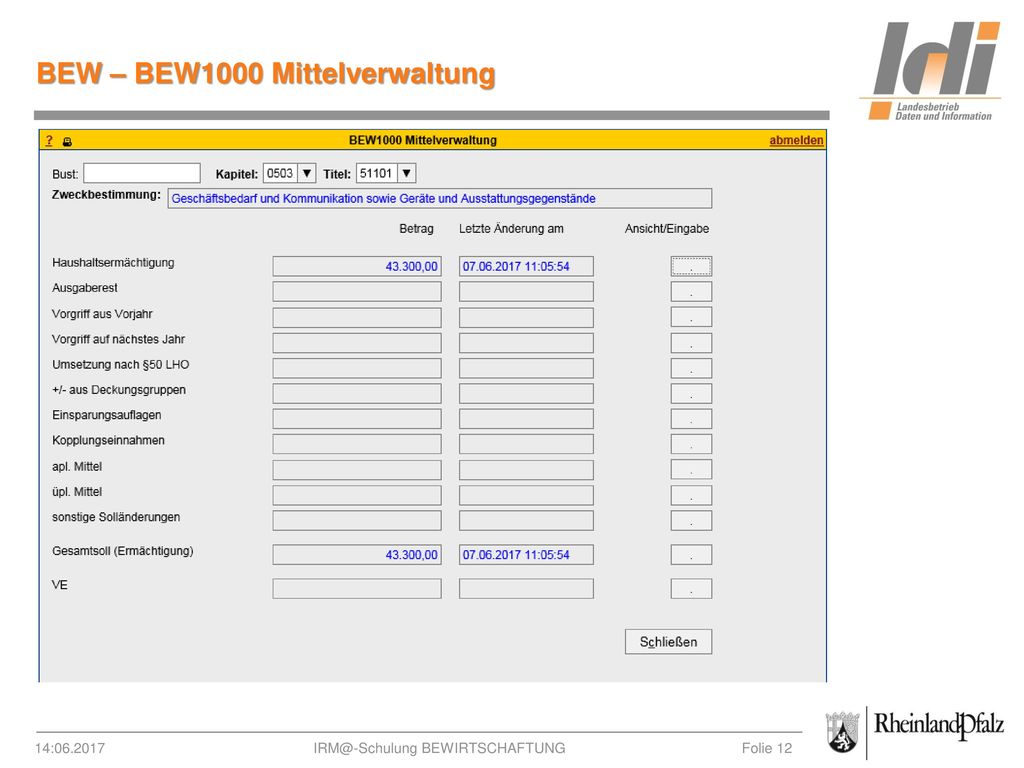Click the Ausgaberest Betrag field
This screenshot has height=768, width=1024.
pyautogui.click(x=357, y=291)
